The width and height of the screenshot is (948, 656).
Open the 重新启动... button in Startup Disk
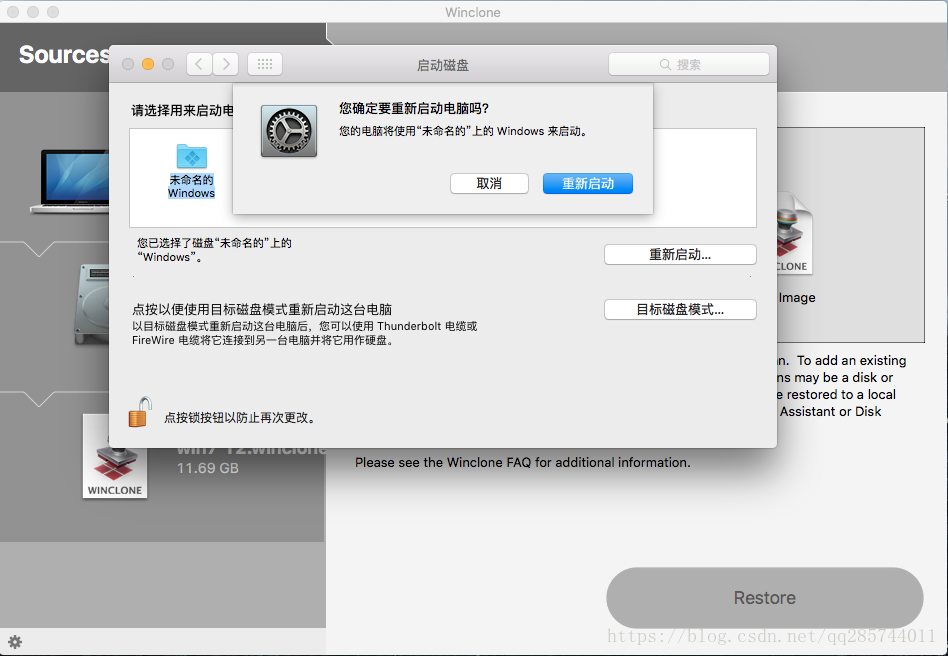click(680, 255)
